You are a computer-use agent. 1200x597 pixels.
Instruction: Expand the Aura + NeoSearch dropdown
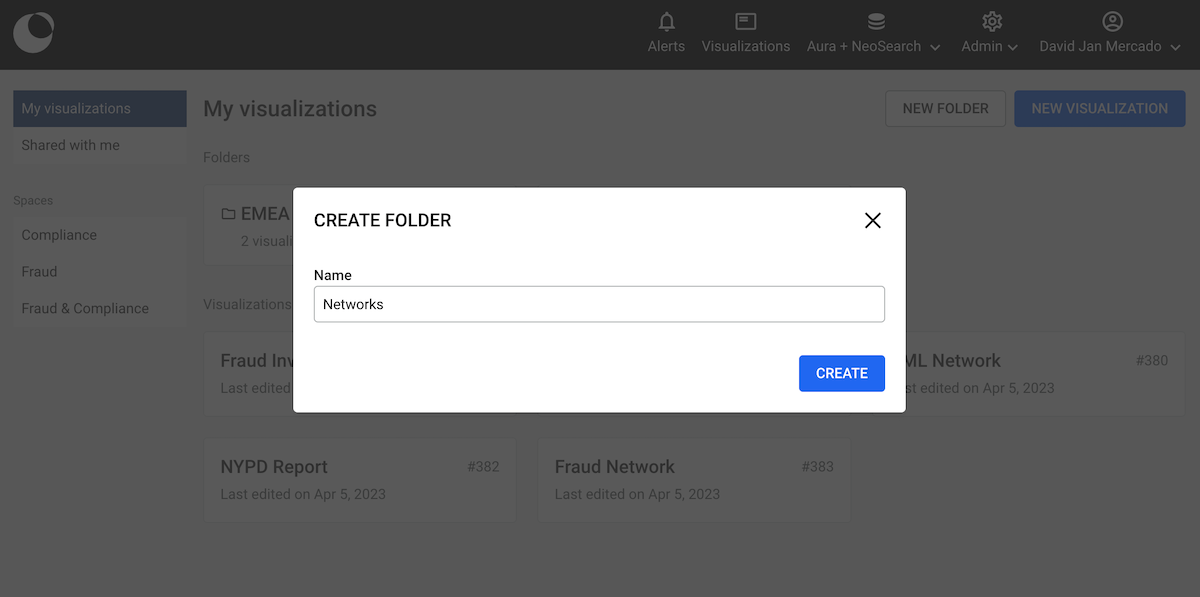pyautogui.click(x=935, y=47)
